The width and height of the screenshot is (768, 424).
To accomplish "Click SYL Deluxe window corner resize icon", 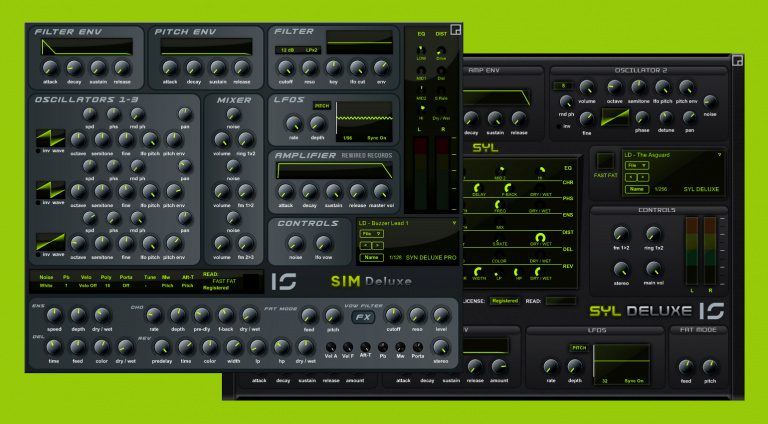I will (x=737, y=60).
